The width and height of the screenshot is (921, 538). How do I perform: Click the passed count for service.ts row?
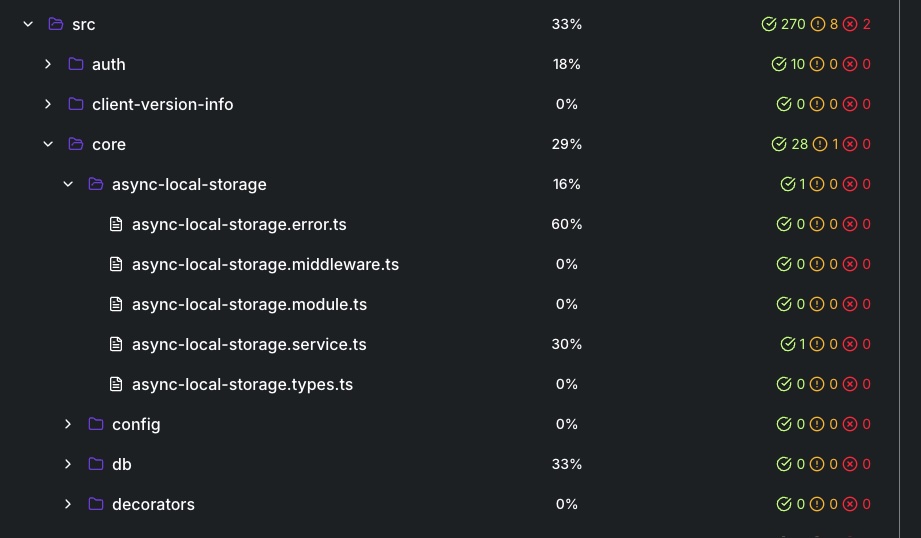click(802, 344)
